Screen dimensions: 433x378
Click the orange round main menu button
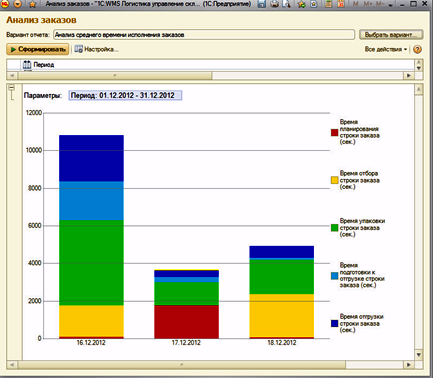click(17, 4)
